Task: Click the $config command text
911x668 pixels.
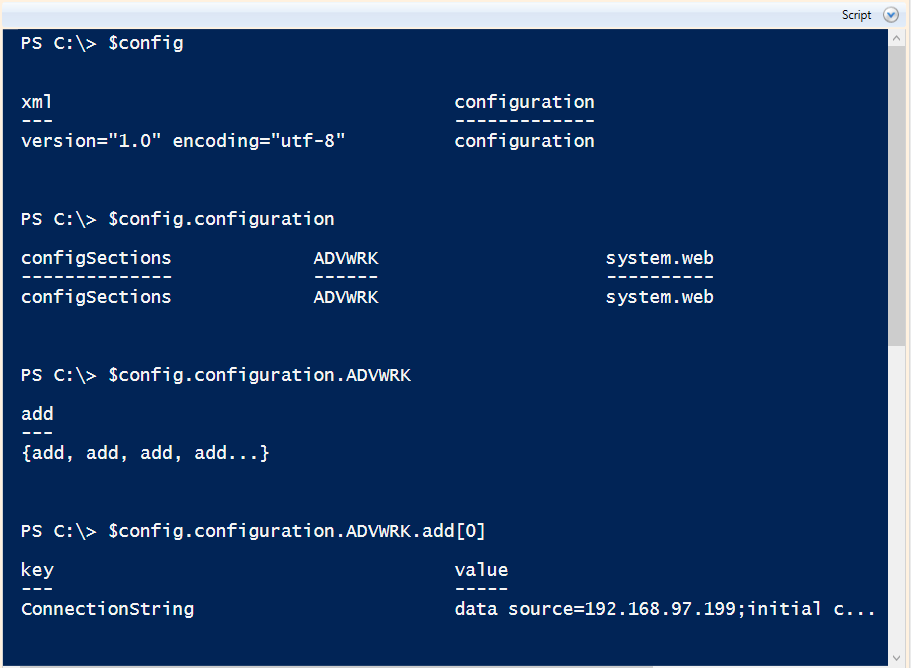Action: 146,42
